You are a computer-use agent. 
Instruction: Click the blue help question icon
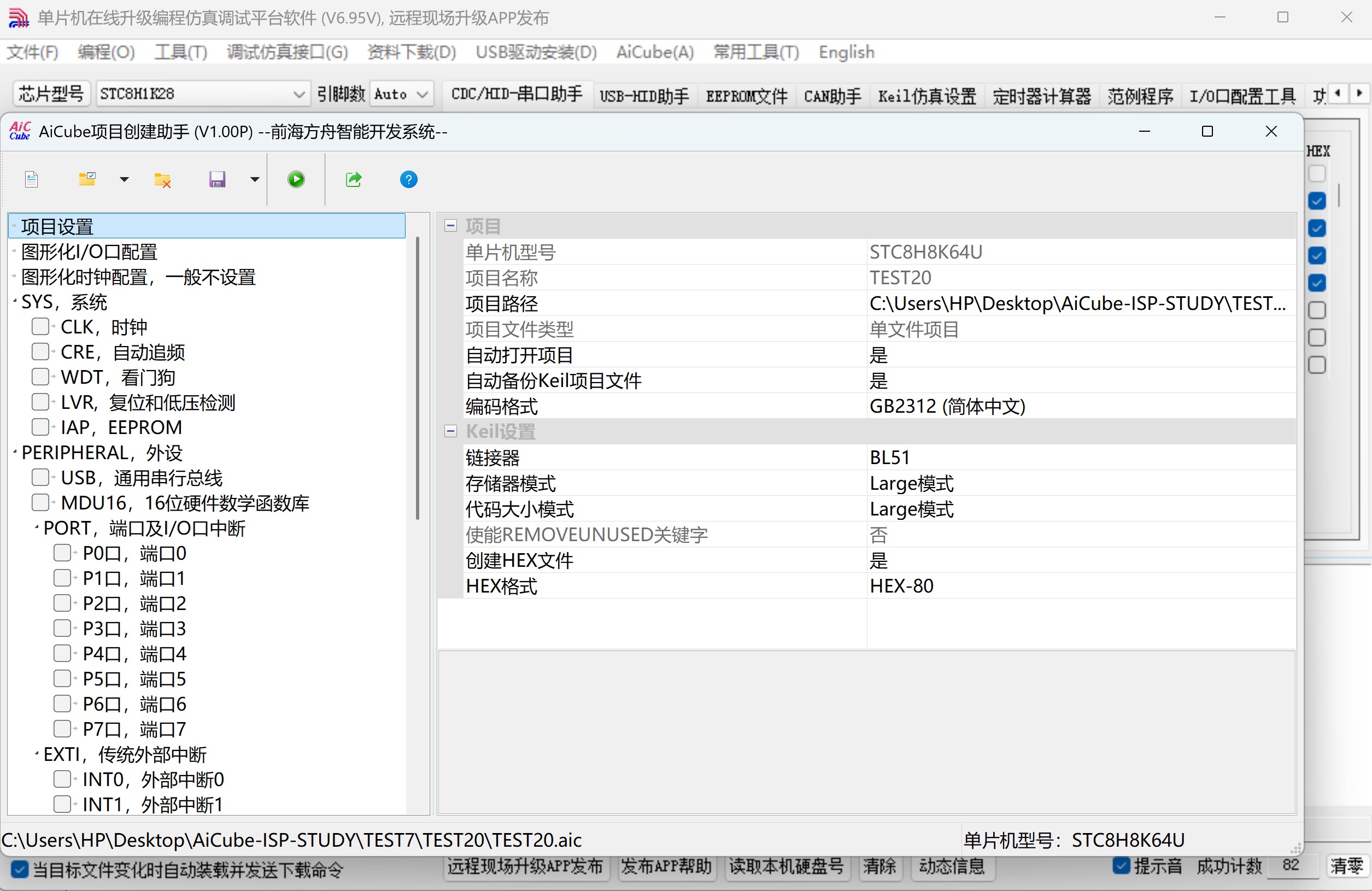[409, 179]
